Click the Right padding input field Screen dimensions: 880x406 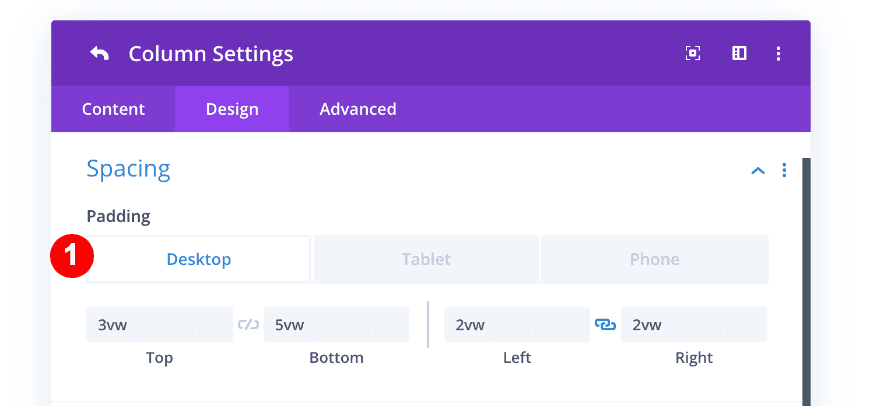[693, 324]
